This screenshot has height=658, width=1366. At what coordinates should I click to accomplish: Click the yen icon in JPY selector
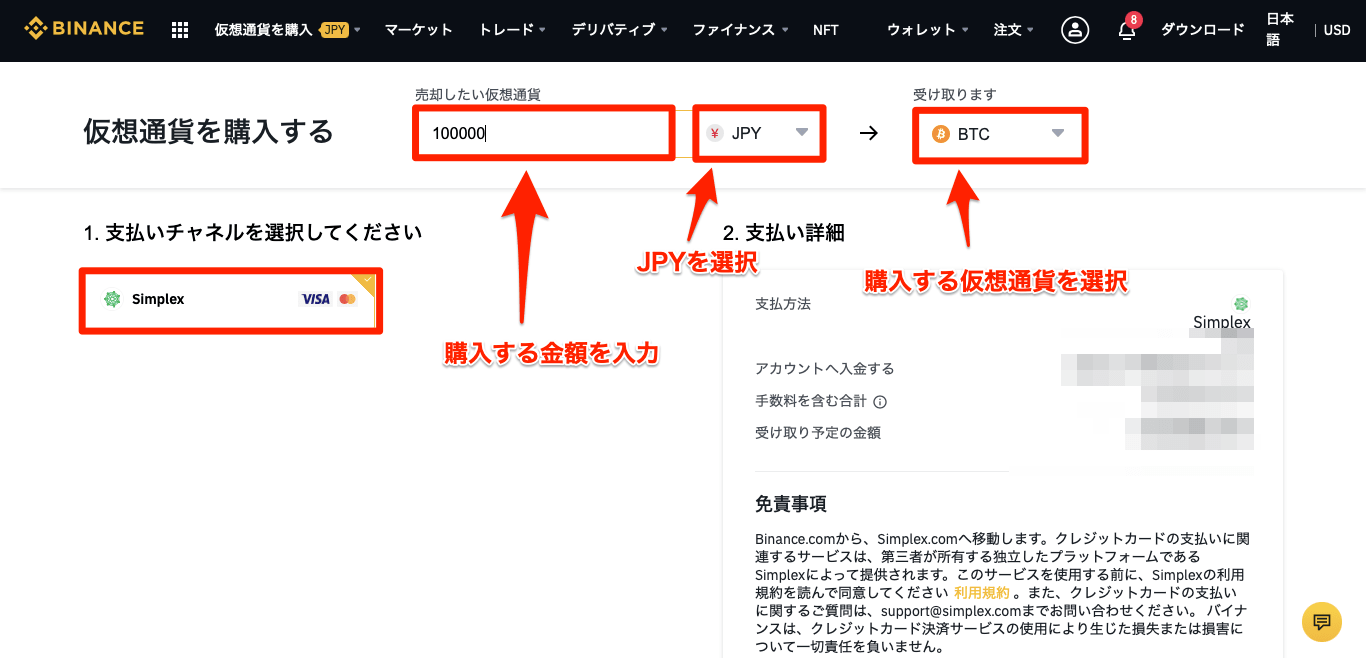pyautogui.click(x=714, y=133)
